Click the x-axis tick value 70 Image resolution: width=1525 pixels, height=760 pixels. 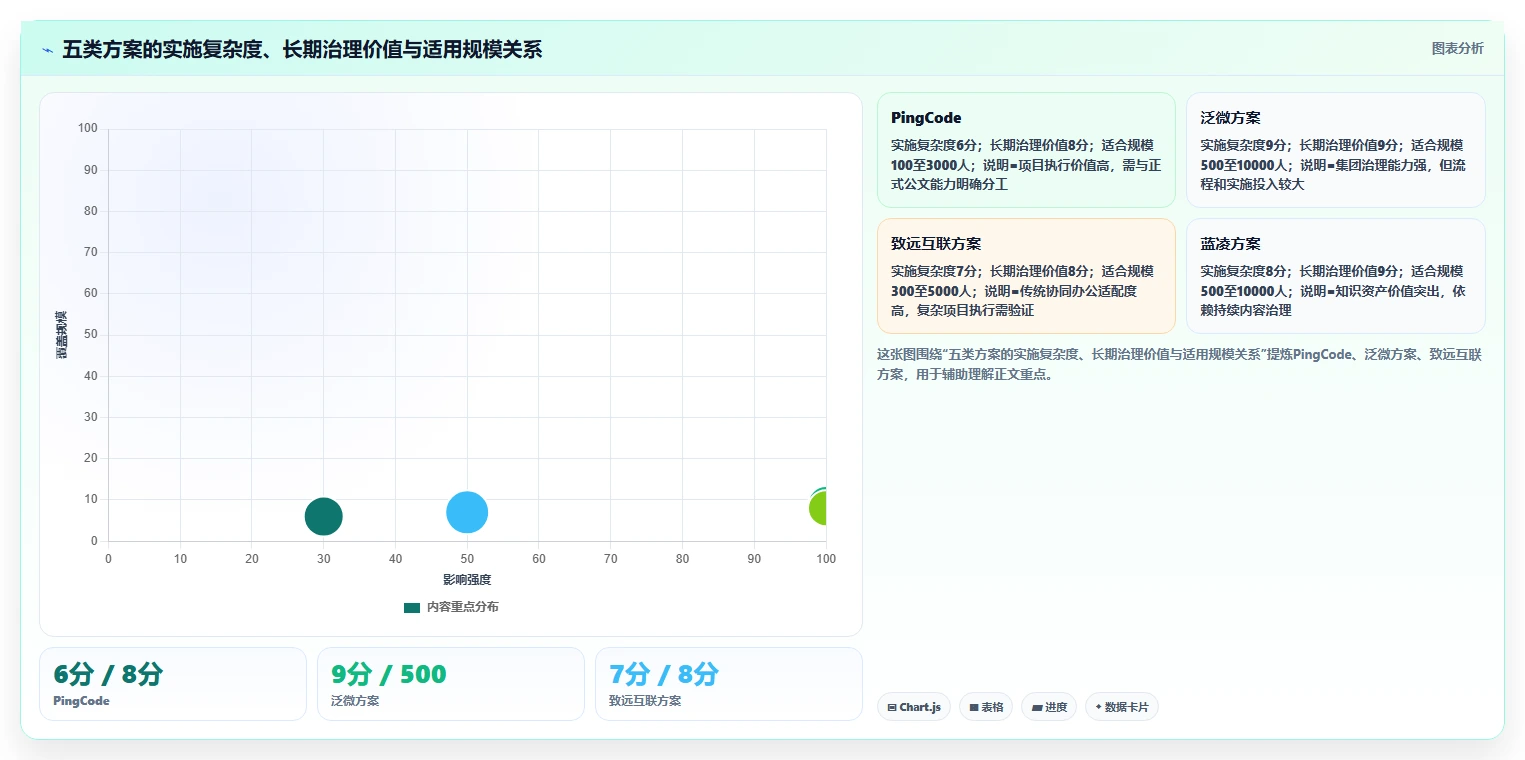click(x=611, y=559)
